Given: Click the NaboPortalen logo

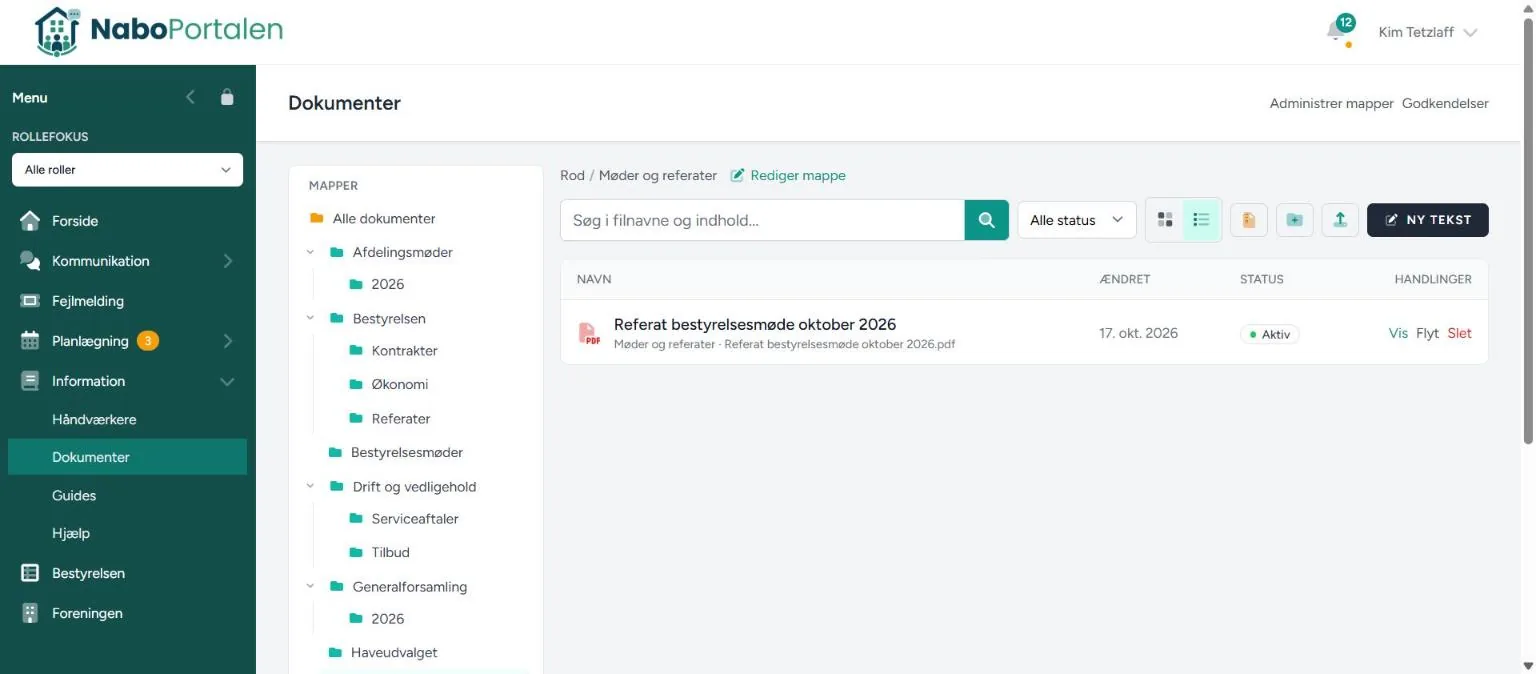Looking at the screenshot, I should pyautogui.click(x=158, y=31).
